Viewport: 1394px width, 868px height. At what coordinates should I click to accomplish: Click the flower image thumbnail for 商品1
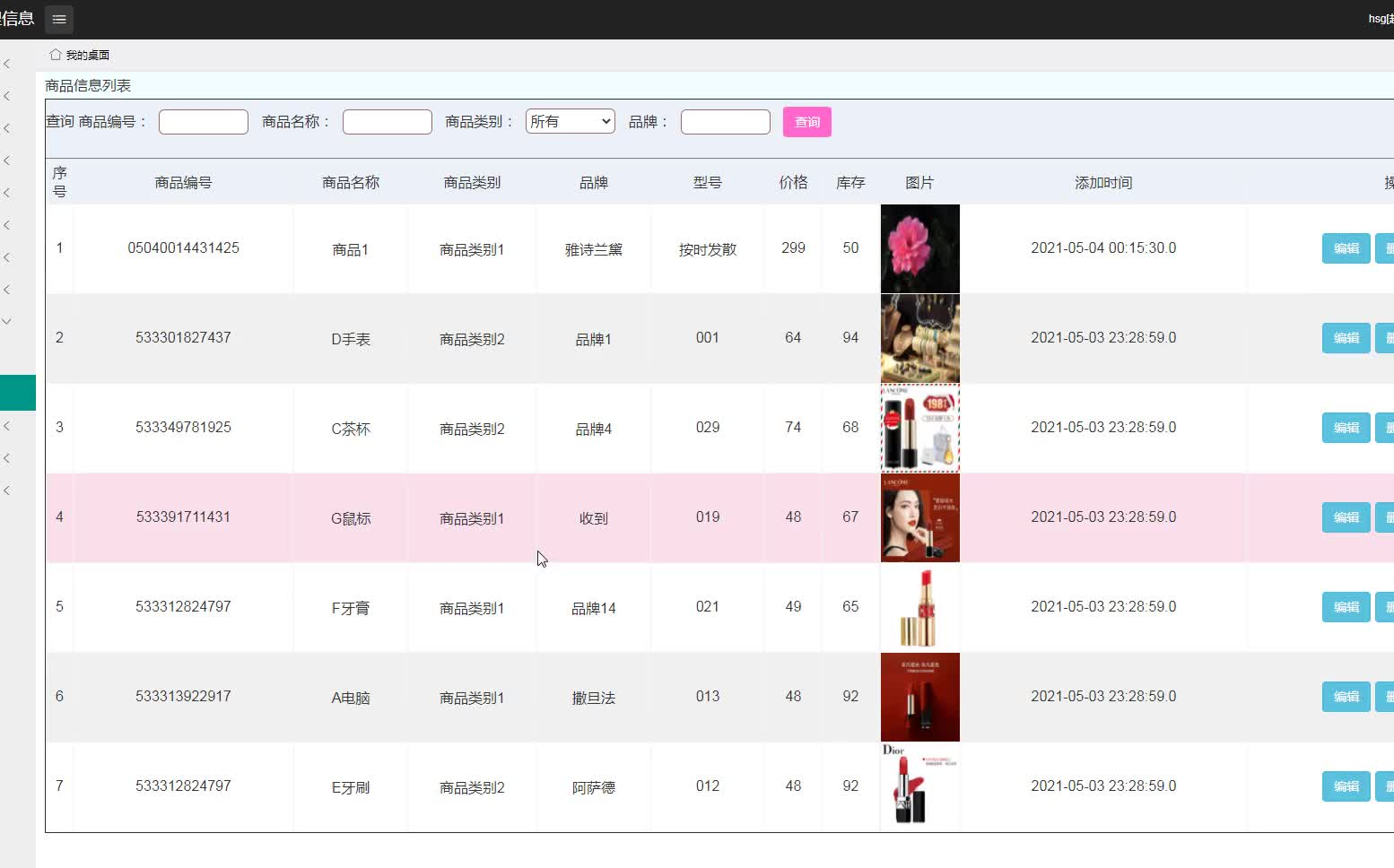pos(919,248)
